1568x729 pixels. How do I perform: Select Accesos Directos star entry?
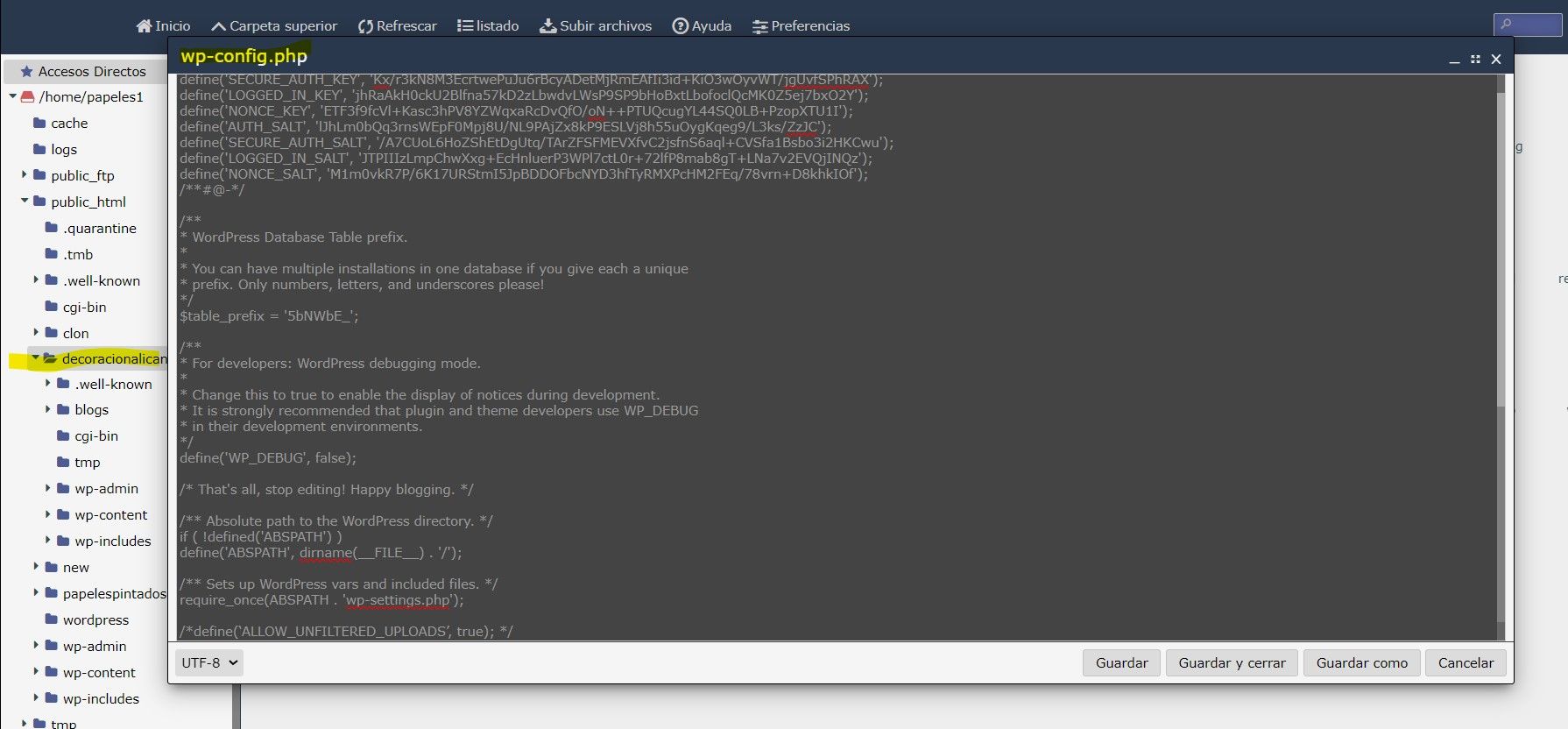point(83,71)
